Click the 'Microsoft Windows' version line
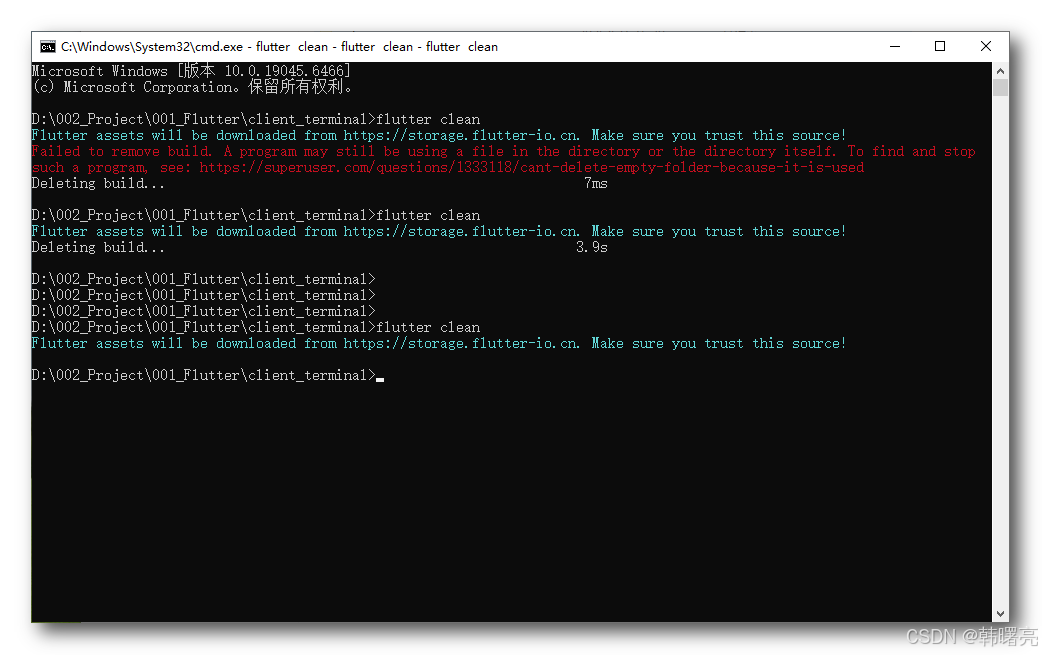This screenshot has height=655, width=1042. (191, 70)
